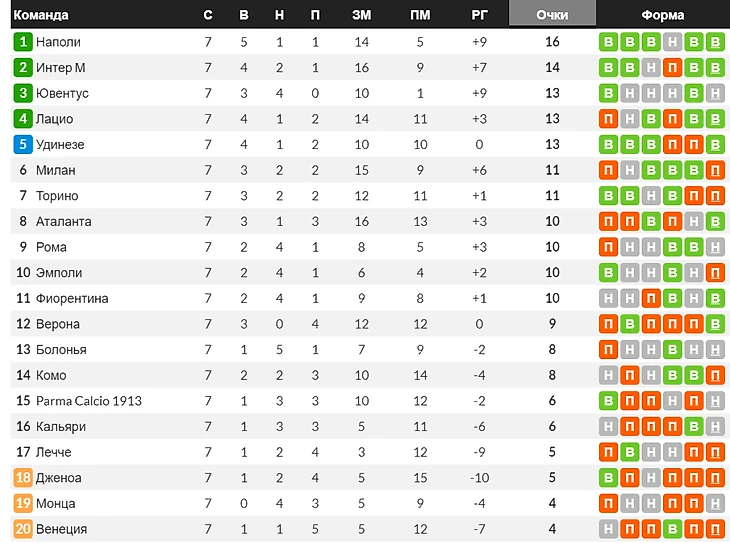Click the orange 20 badge next to Венеция

click(23, 528)
